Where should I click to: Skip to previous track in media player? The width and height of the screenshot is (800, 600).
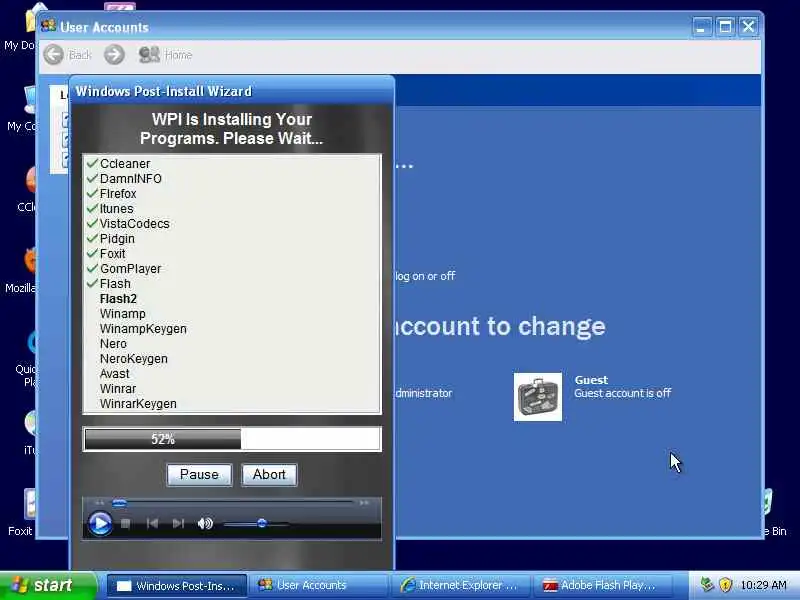tap(152, 523)
